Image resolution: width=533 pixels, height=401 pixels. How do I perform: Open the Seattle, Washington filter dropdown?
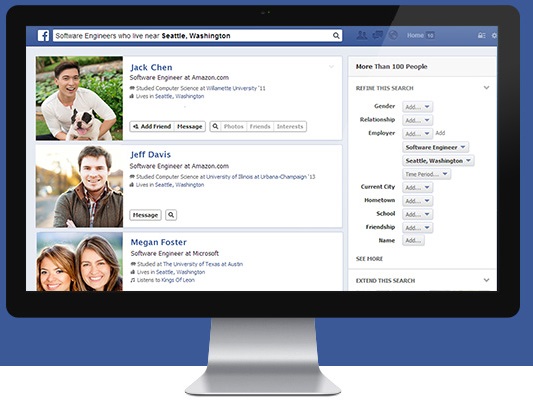[x=439, y=161]
